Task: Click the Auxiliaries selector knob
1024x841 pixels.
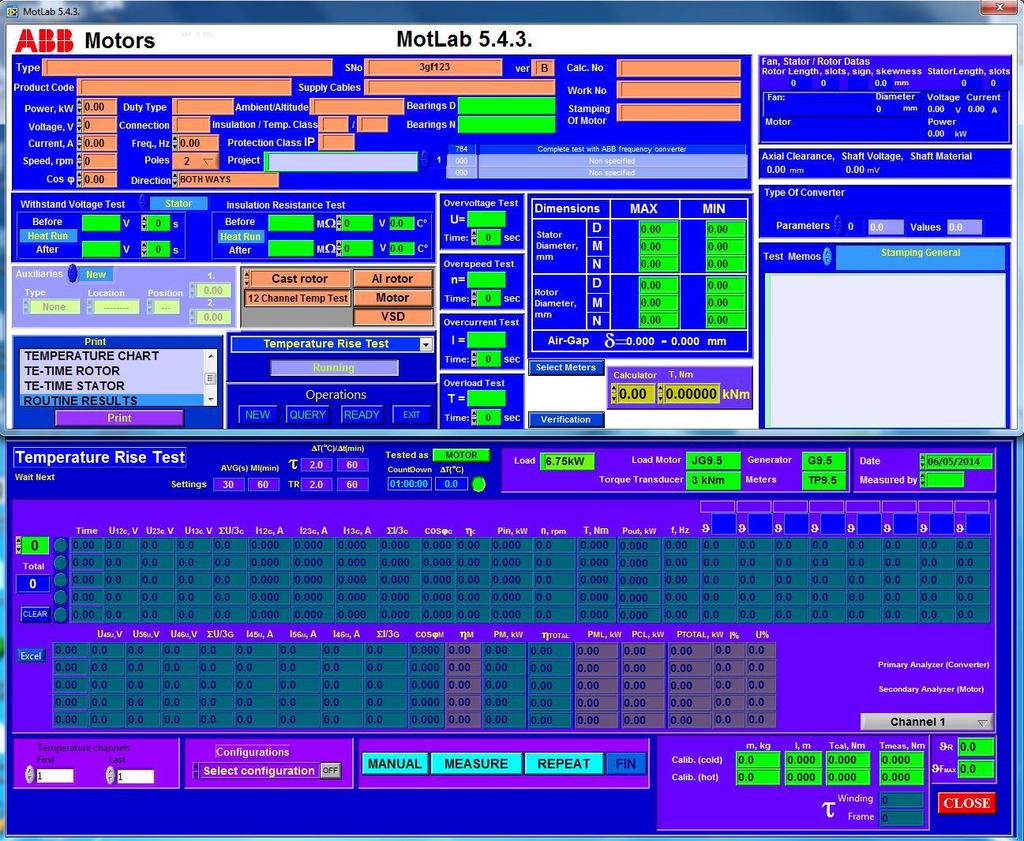Action: pyautogui.click(x=72, y=274)
